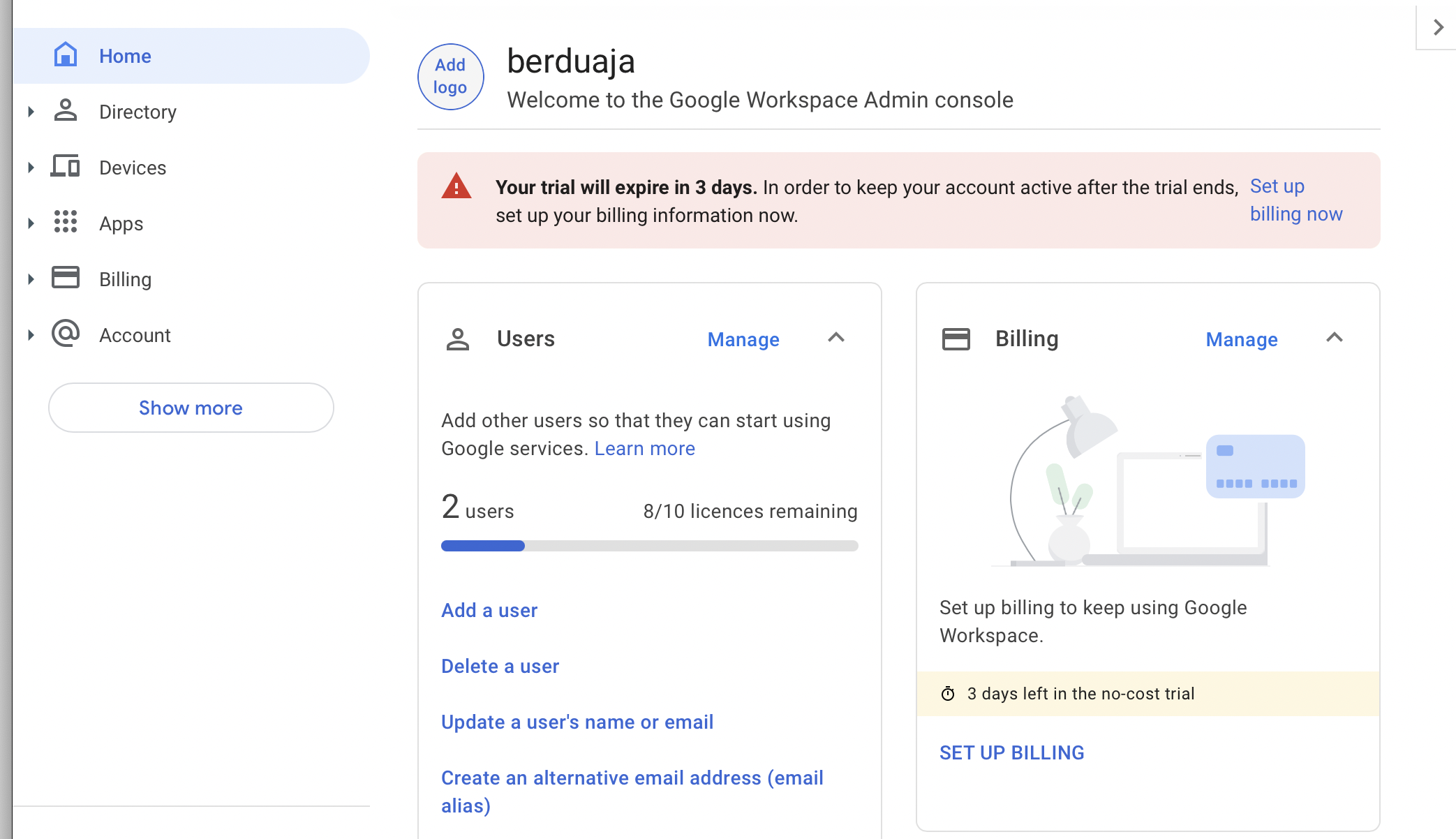Viewport: 1456px width, 839px height.
Task: Click the Home house icon in sidebar
Action: (66, 55)
